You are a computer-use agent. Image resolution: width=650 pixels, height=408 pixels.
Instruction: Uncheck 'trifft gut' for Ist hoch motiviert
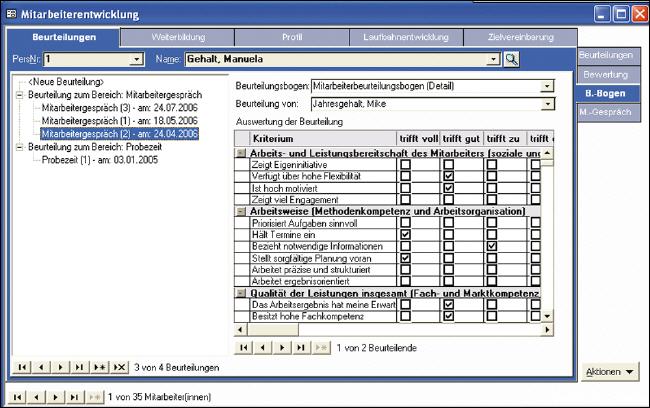[448, 188]
